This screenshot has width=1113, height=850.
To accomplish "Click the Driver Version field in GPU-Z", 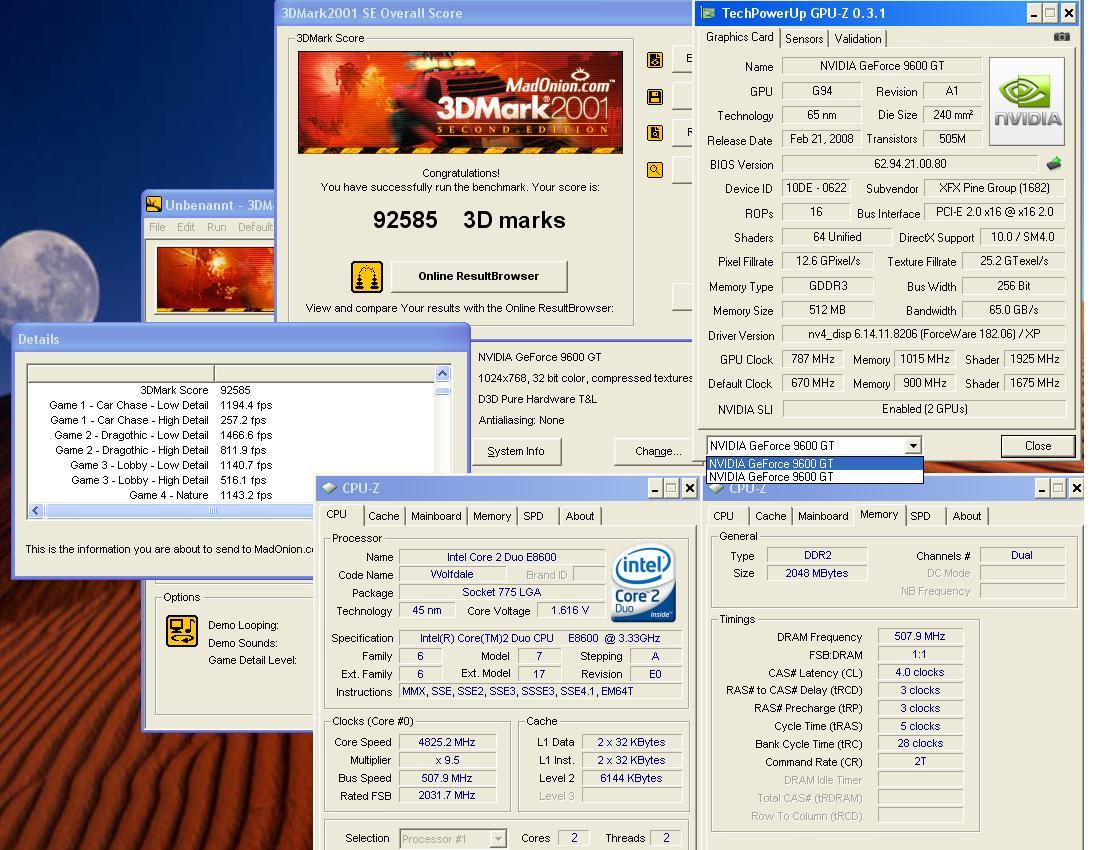I will 923,334.
